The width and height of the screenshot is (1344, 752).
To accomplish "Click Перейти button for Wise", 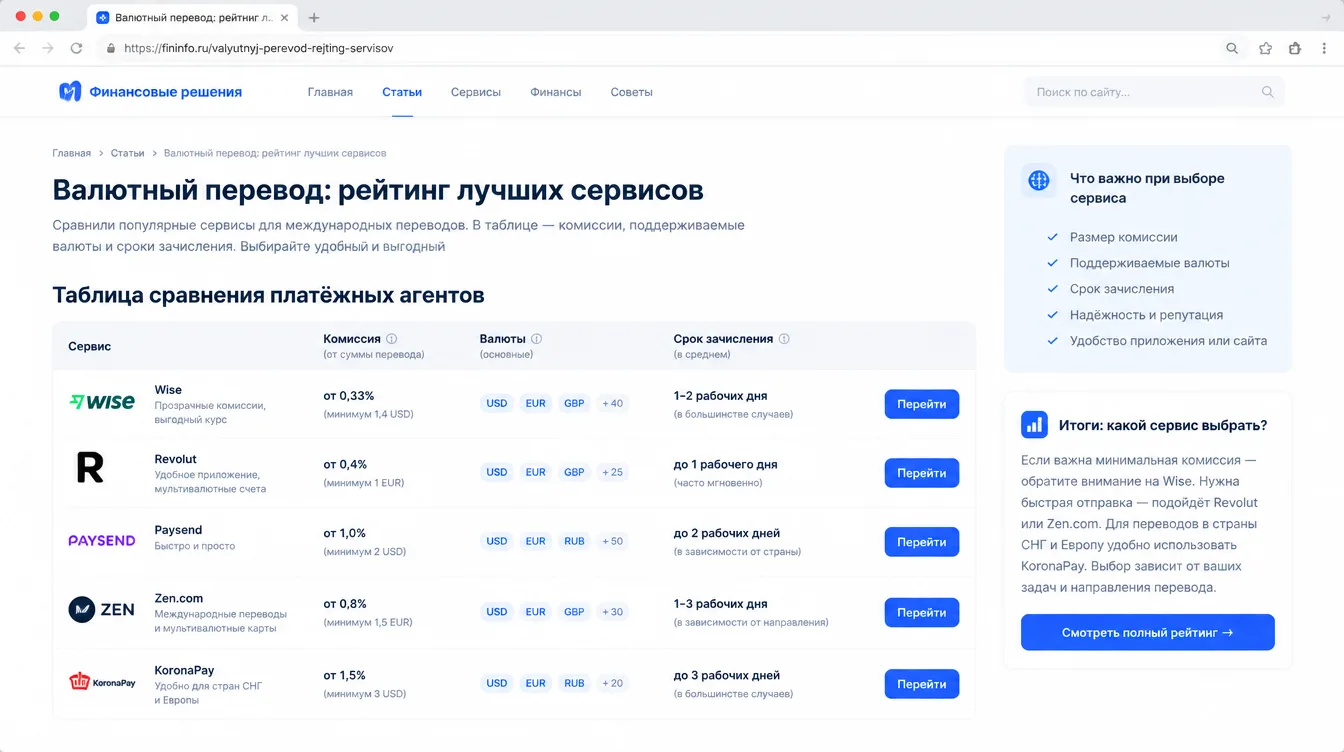I will point(922,404).
